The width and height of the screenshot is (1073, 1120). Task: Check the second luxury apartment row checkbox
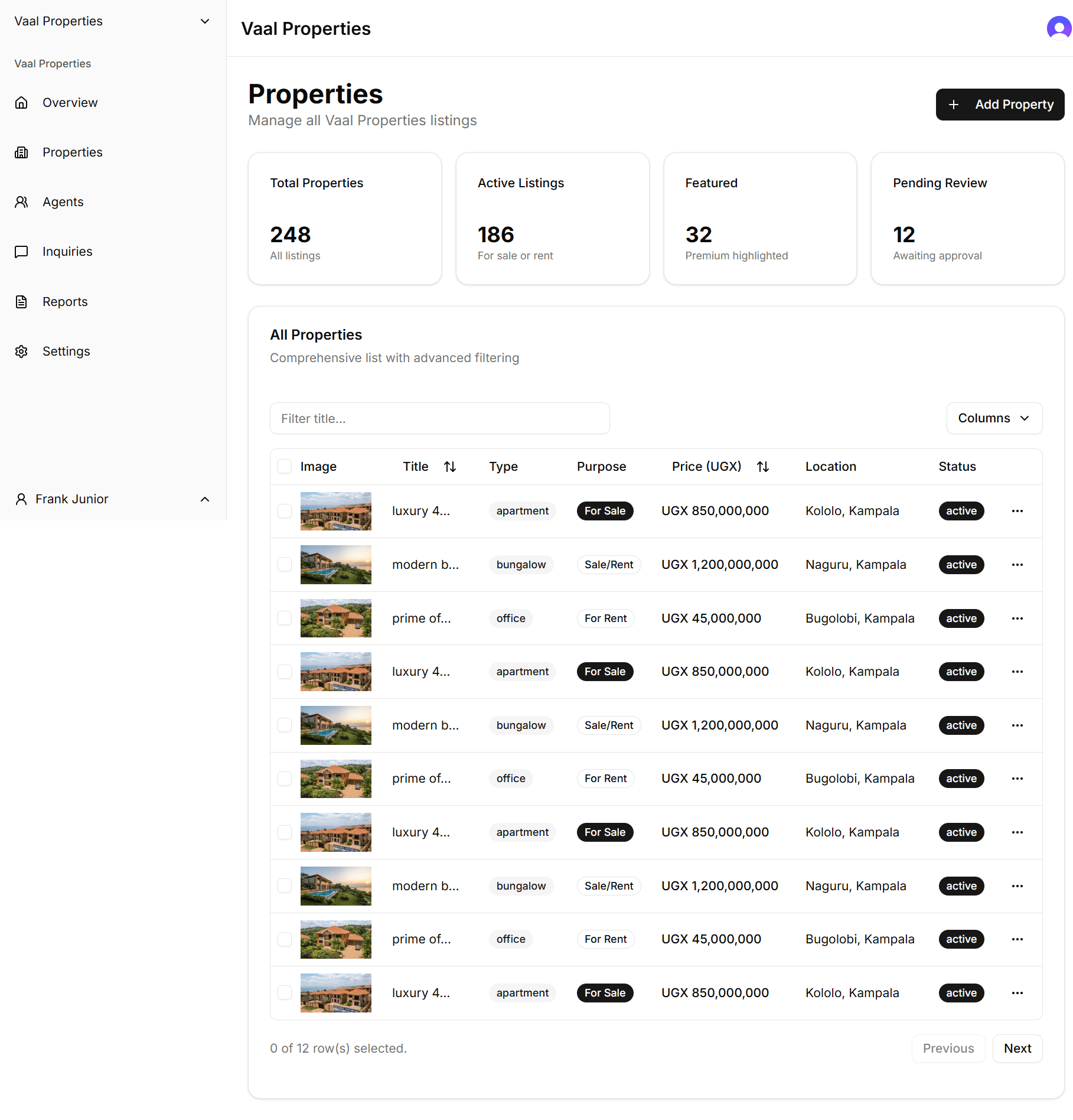click(x=285, y=672)
